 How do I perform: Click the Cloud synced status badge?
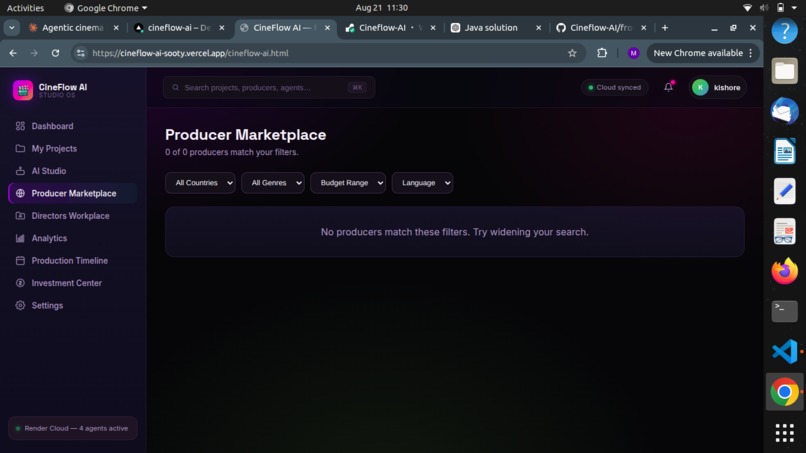[615, 87]
